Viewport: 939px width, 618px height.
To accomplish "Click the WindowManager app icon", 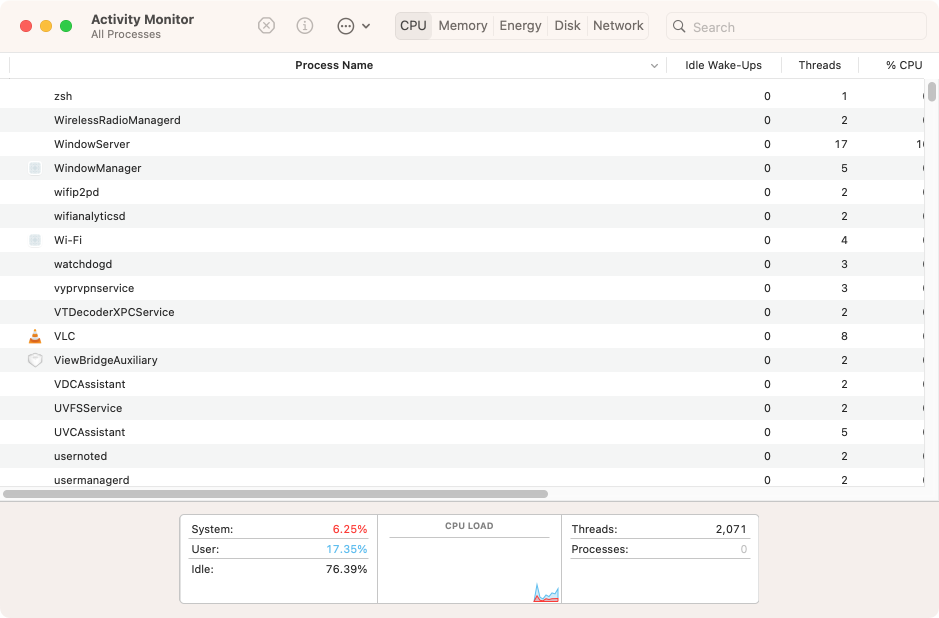I will pos(35,168).
